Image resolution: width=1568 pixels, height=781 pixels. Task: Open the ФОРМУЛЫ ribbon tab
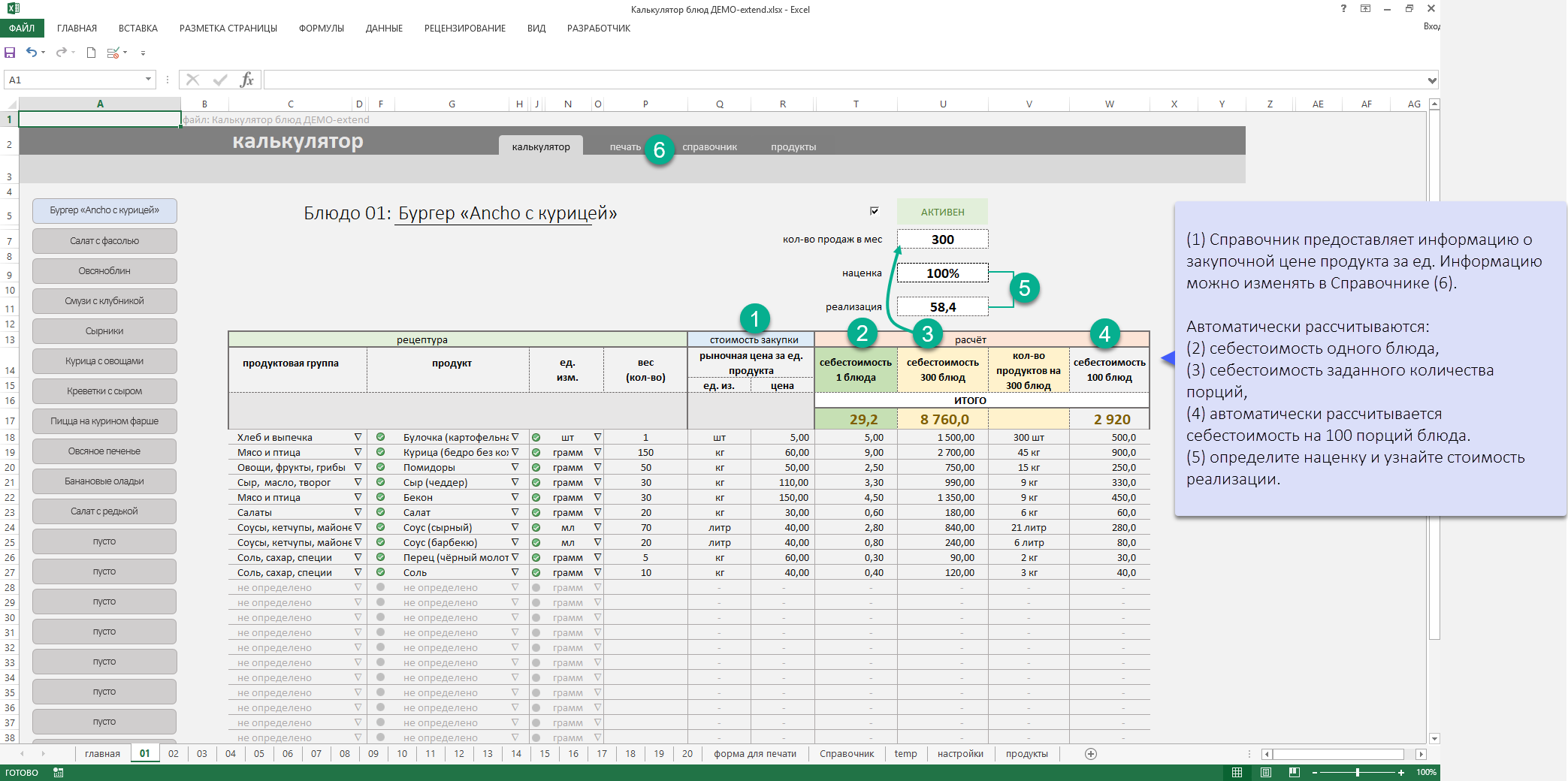322,28
